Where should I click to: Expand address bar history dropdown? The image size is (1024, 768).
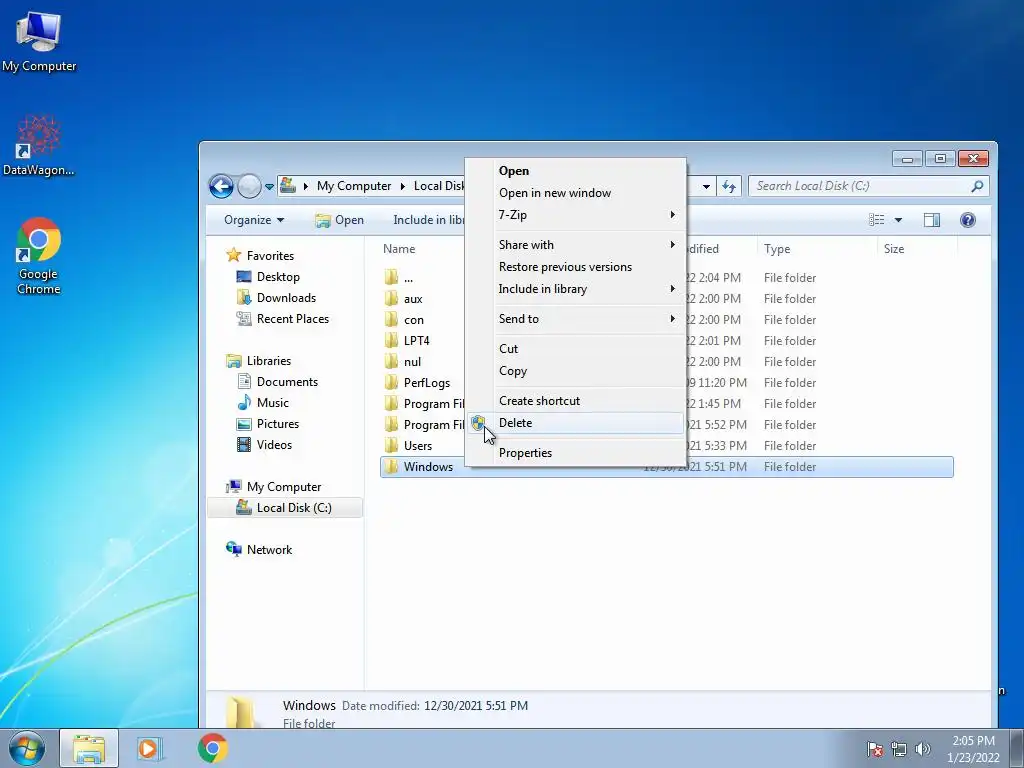[706, 186]
